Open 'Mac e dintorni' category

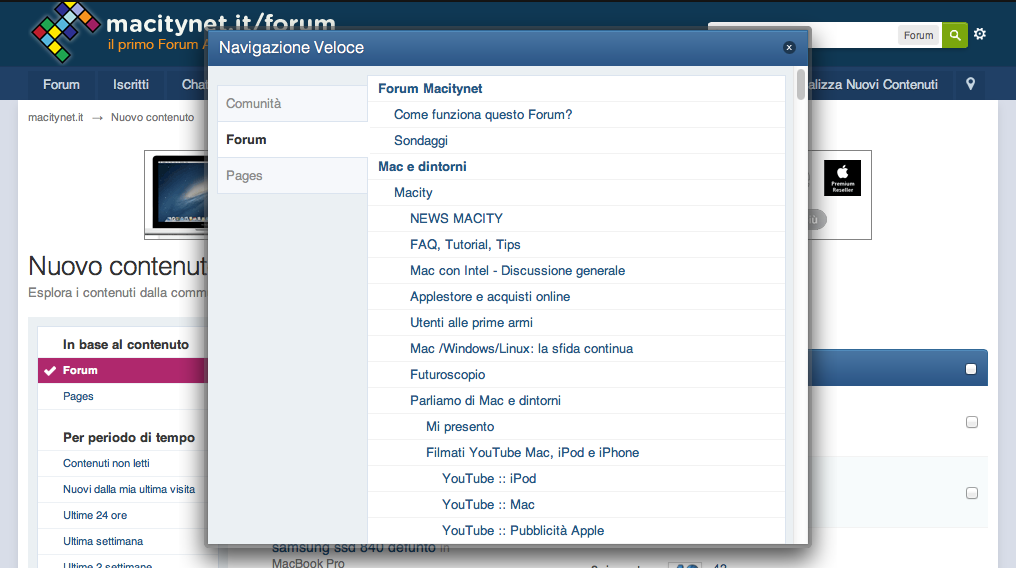coord(422,166)
